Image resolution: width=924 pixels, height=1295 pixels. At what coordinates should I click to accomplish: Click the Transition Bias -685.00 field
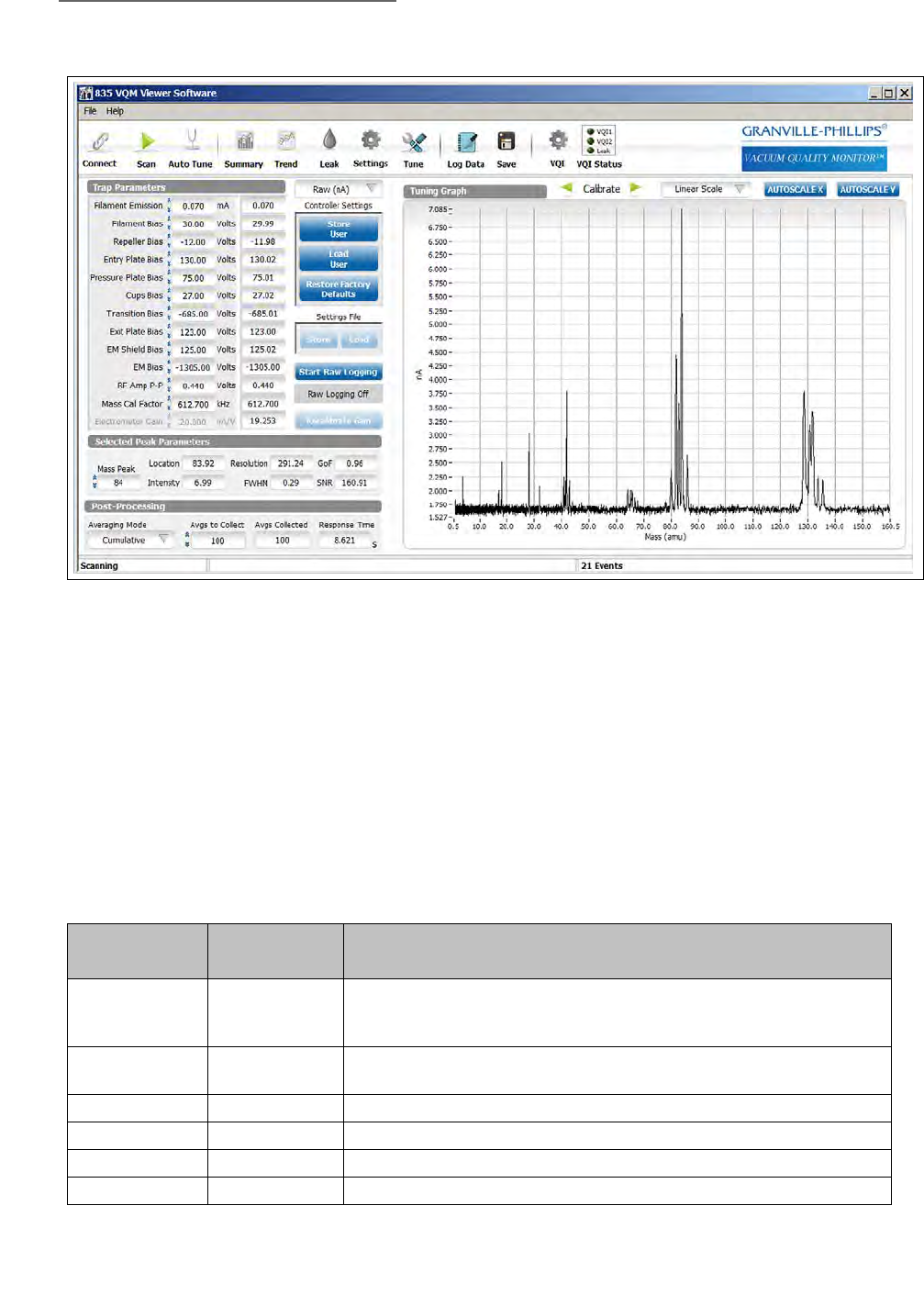coord(193,314)
